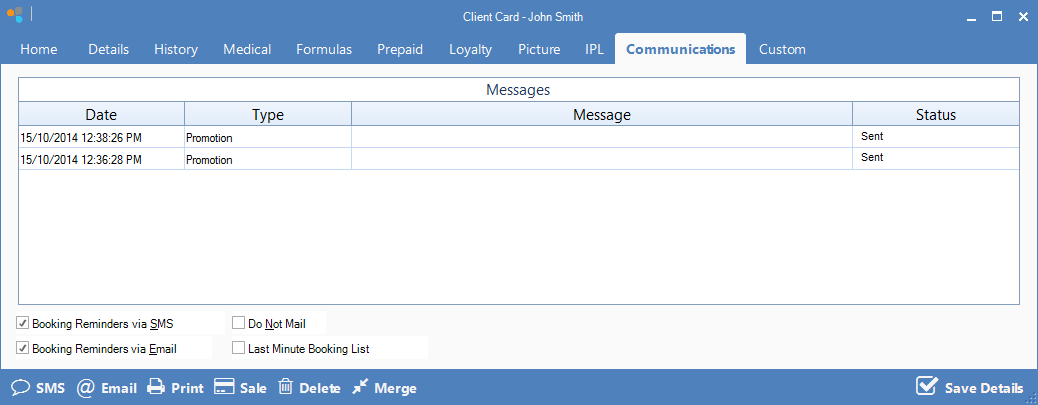Disable Booking Reminders via SMS checkbox
This screenshot has height=405, width=1038.
pyautogui.click(x=22, y=323)
